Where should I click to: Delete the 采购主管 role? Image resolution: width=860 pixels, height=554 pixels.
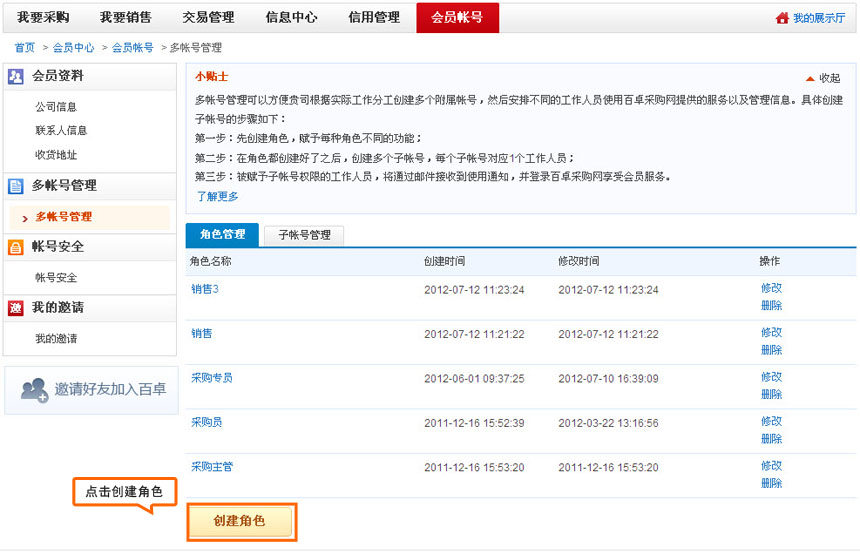771,483
